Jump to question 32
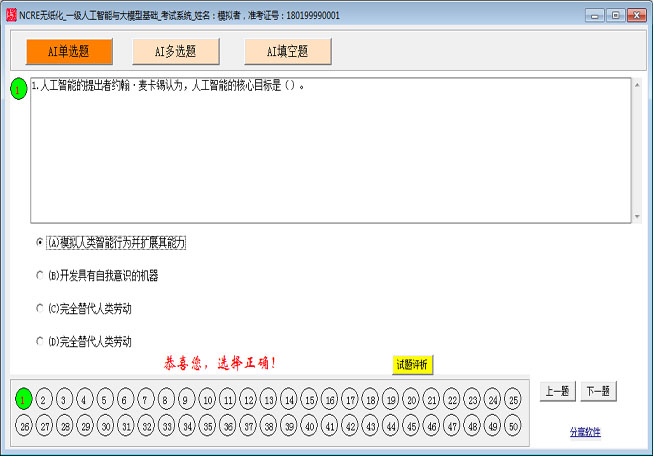The image size is (653, 456). pos(146,426)
